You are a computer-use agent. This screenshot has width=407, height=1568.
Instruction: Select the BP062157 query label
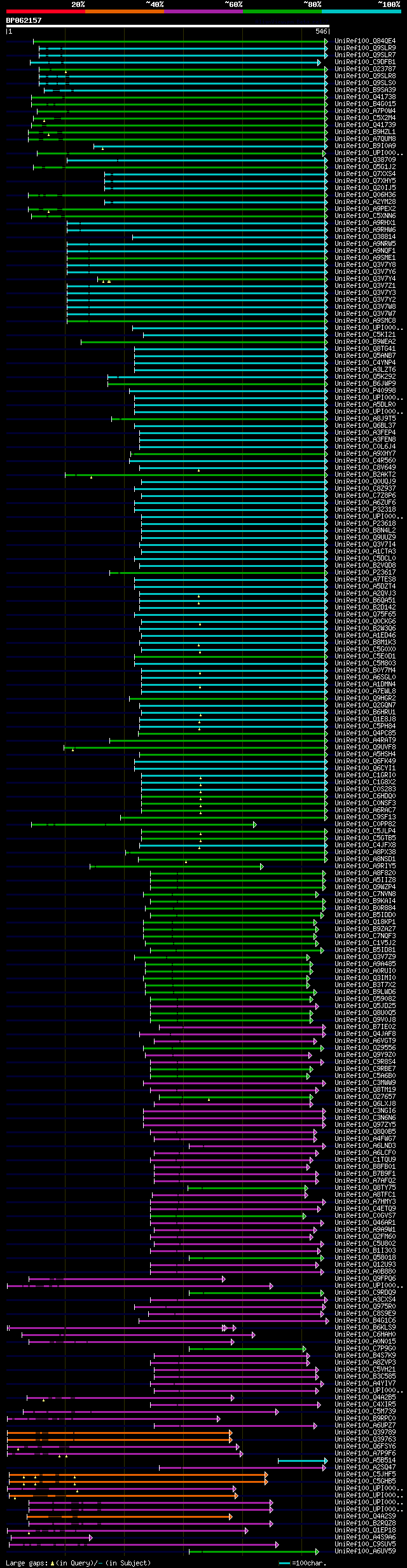pos(24,20)
